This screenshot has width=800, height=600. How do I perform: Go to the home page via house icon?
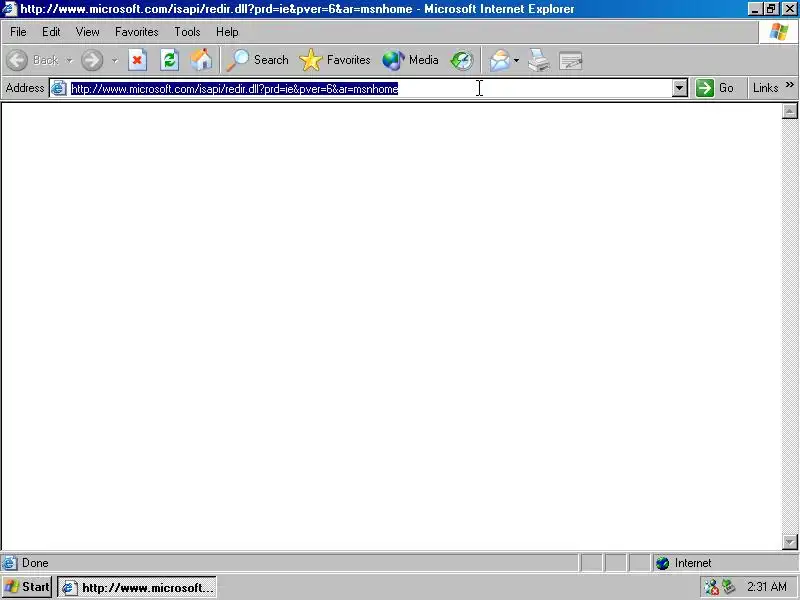pos(201,60)
